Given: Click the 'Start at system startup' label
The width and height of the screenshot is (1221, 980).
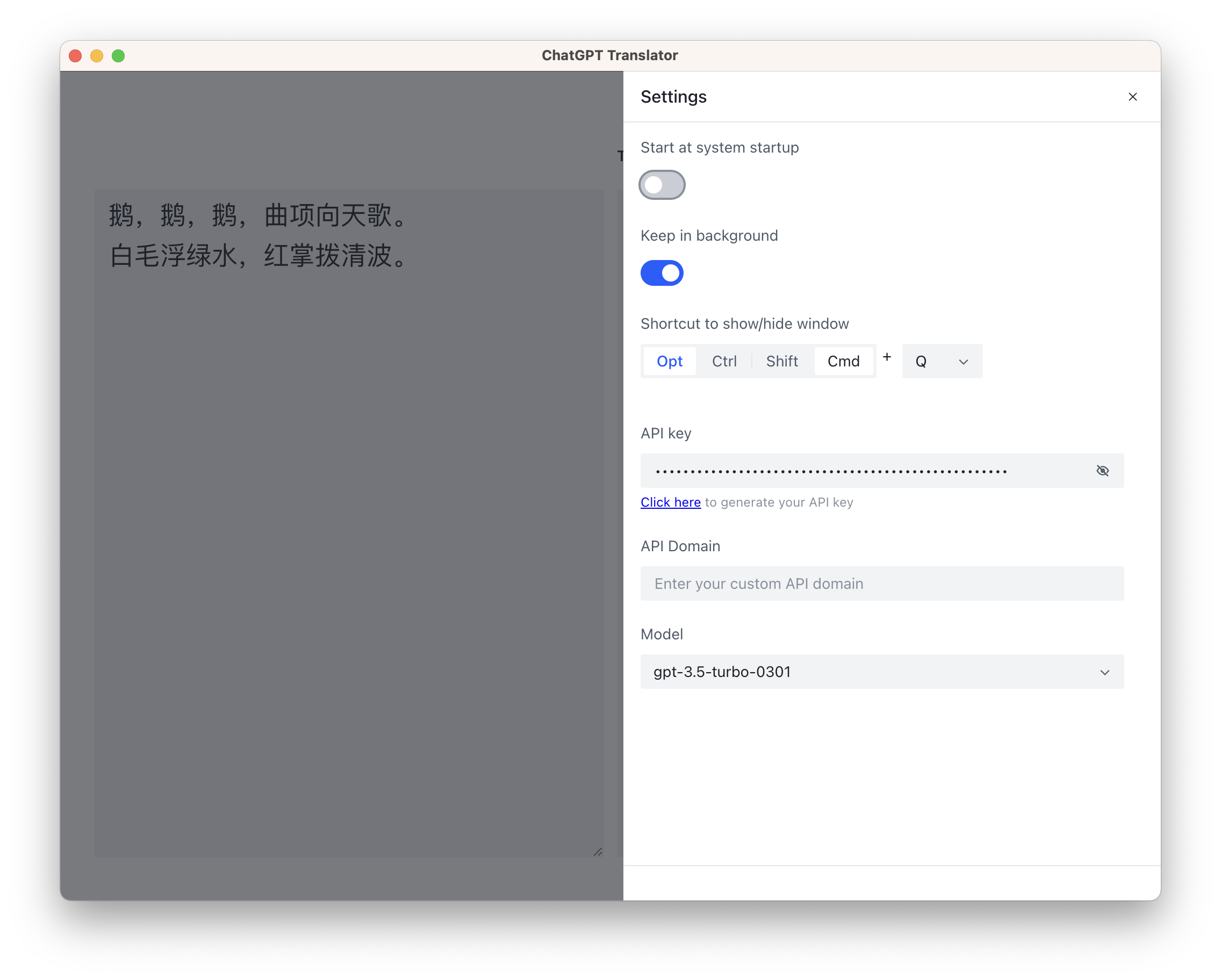Looking at the screenshot, I should click(719, 148).
